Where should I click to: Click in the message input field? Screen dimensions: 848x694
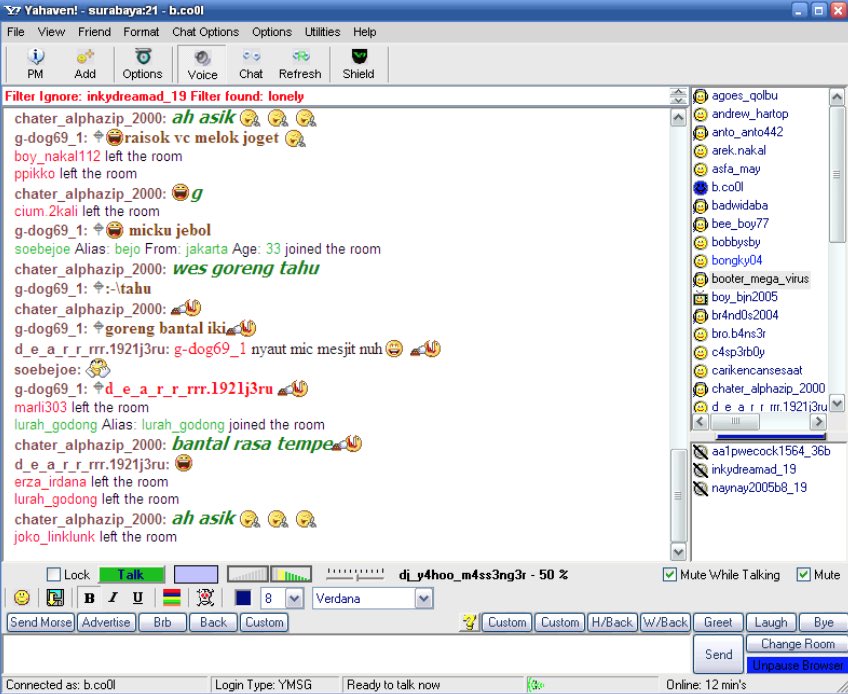pos(346,653)
